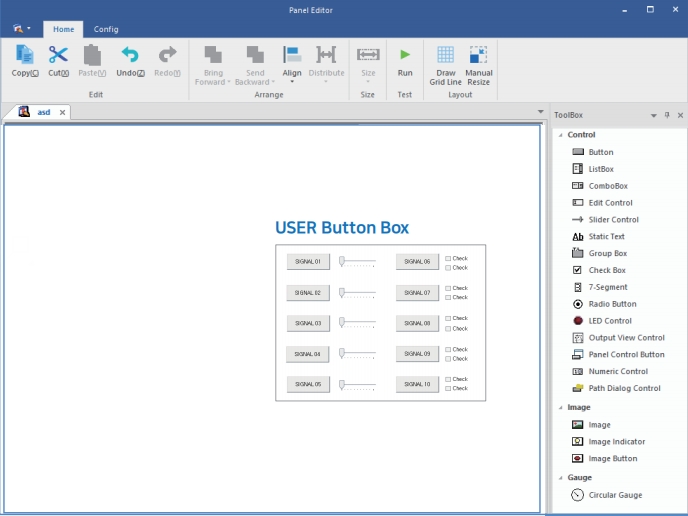Choose the Static Text tool
Image resolution: width=688 pixels, height=516 pixels.
[x=598, y=236]
